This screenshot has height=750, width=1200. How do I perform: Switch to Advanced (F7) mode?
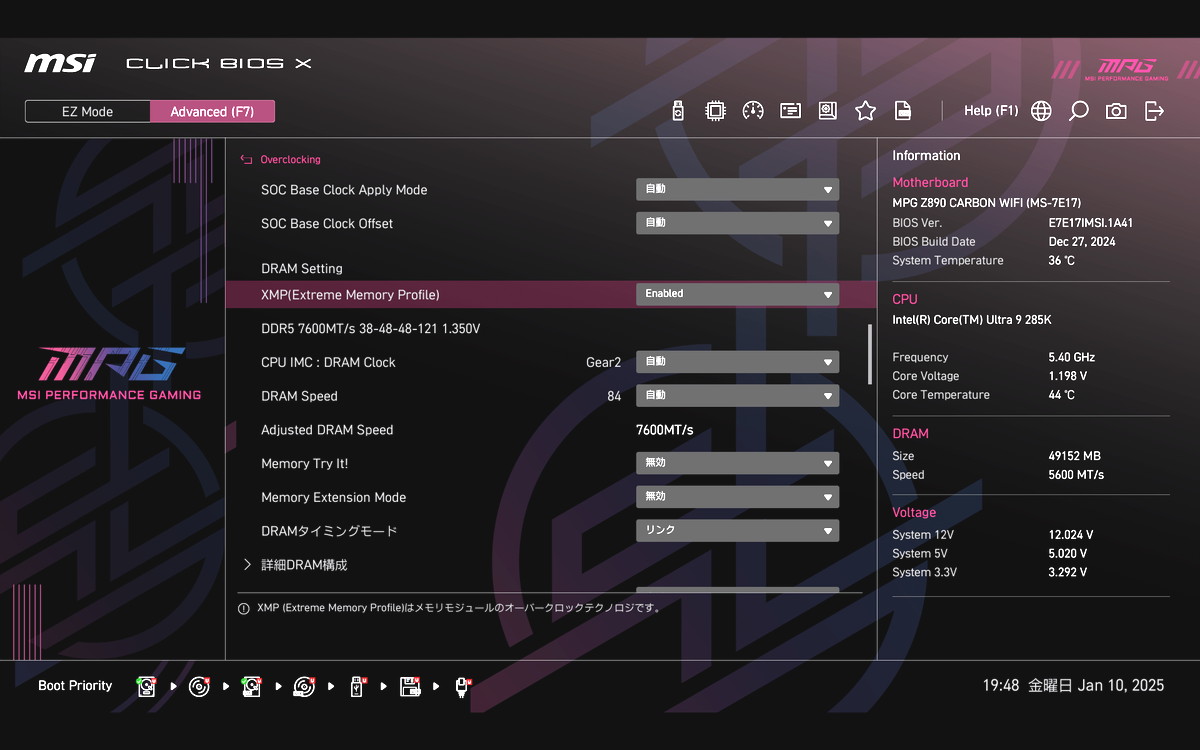point(212,112)
